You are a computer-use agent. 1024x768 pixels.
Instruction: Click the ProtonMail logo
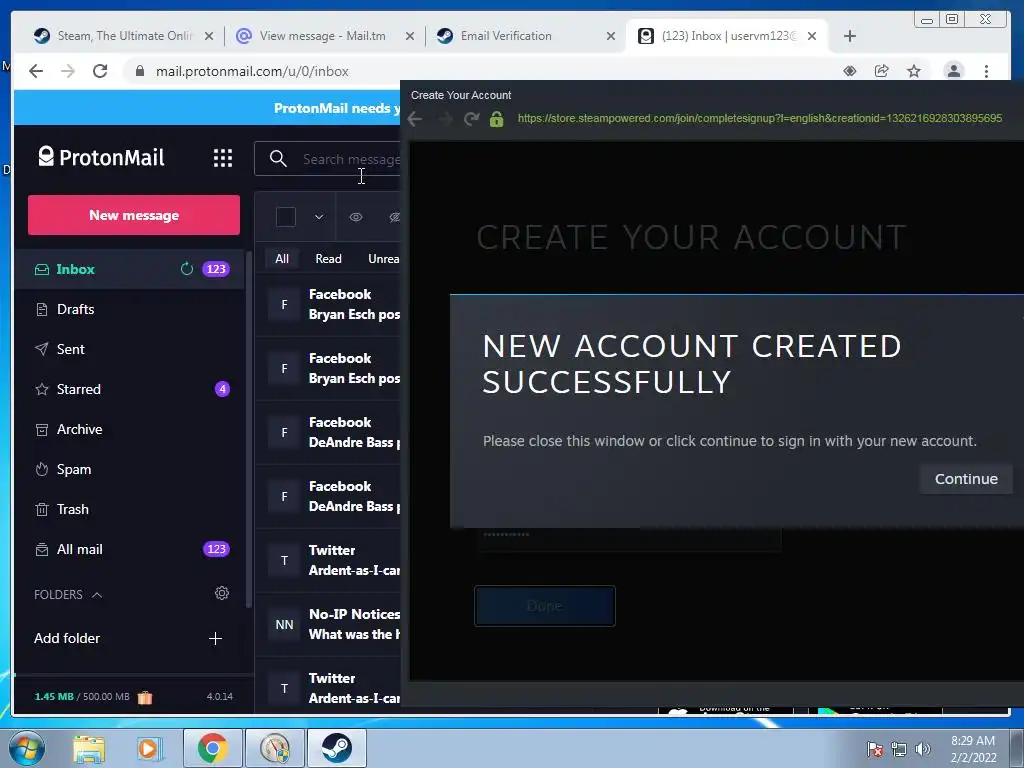coord(101,157)
